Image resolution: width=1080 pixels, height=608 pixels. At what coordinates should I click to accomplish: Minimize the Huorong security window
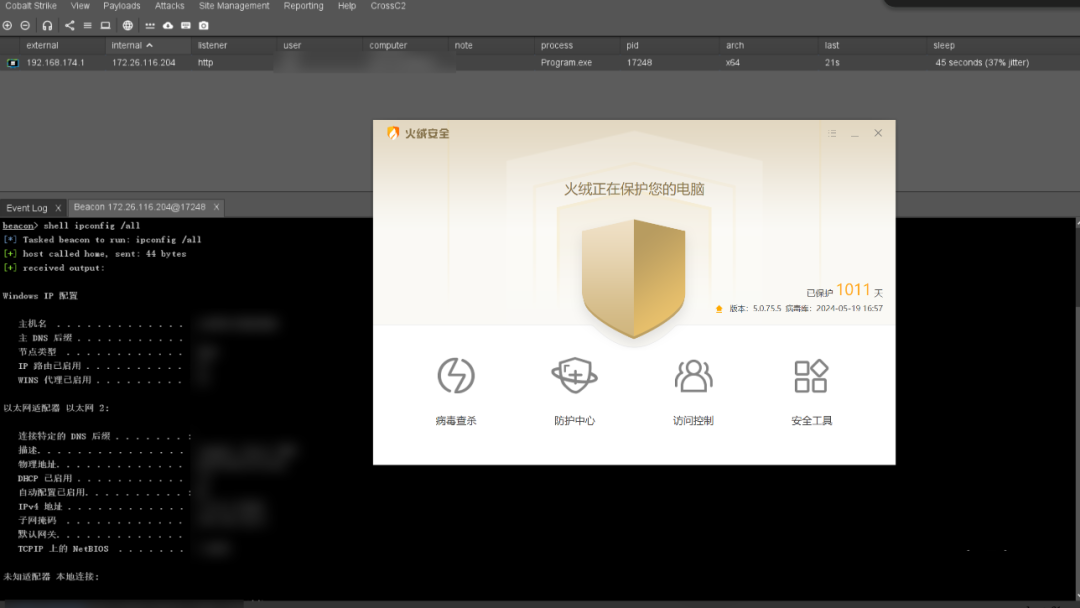[855, 134]
